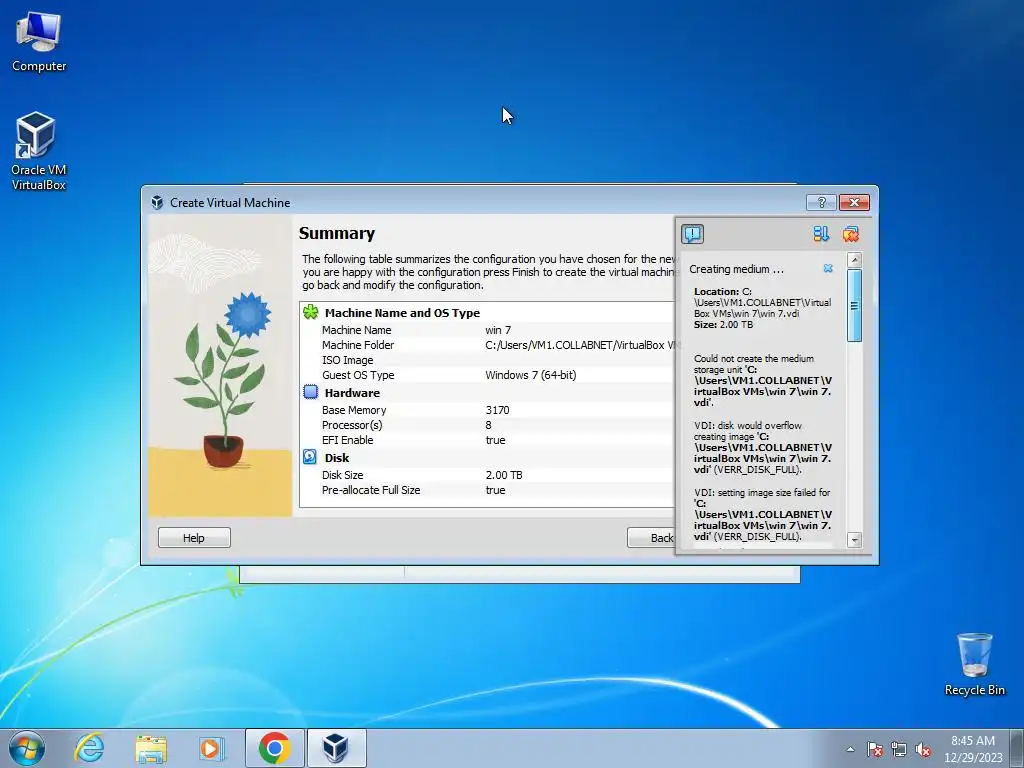1024x768 pixels.
Task: Click the 2.00 TB disk size value
Action: [x=504, y=475]
